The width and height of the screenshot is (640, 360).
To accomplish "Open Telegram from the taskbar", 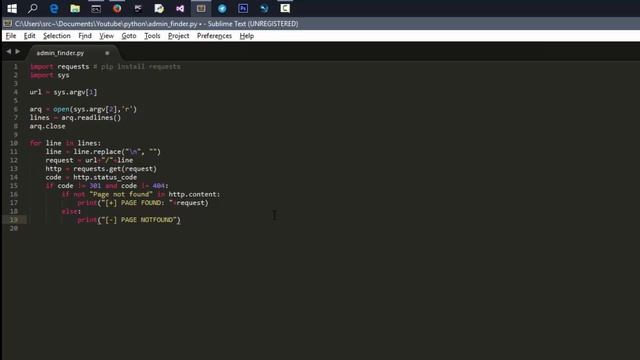I will point(222,8).
